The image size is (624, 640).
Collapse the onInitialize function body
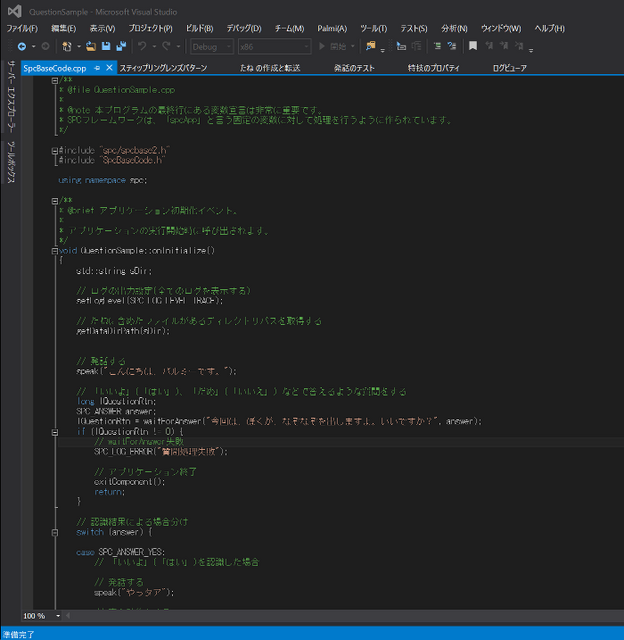pyautogui.click(x=54, y=250)
